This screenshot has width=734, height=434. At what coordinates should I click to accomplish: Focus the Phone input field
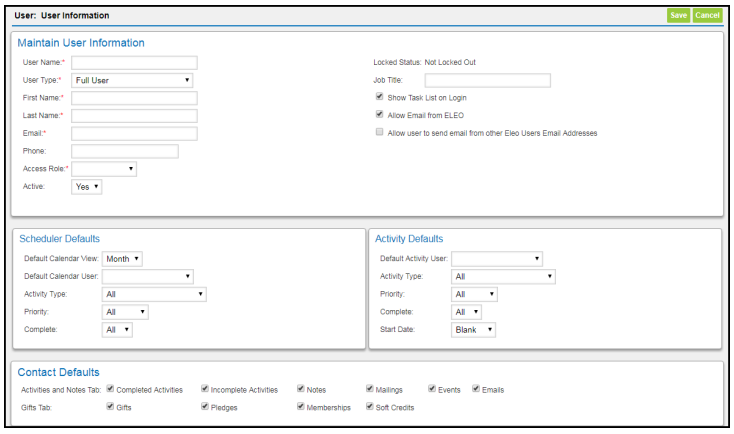(x=125, y=151)
